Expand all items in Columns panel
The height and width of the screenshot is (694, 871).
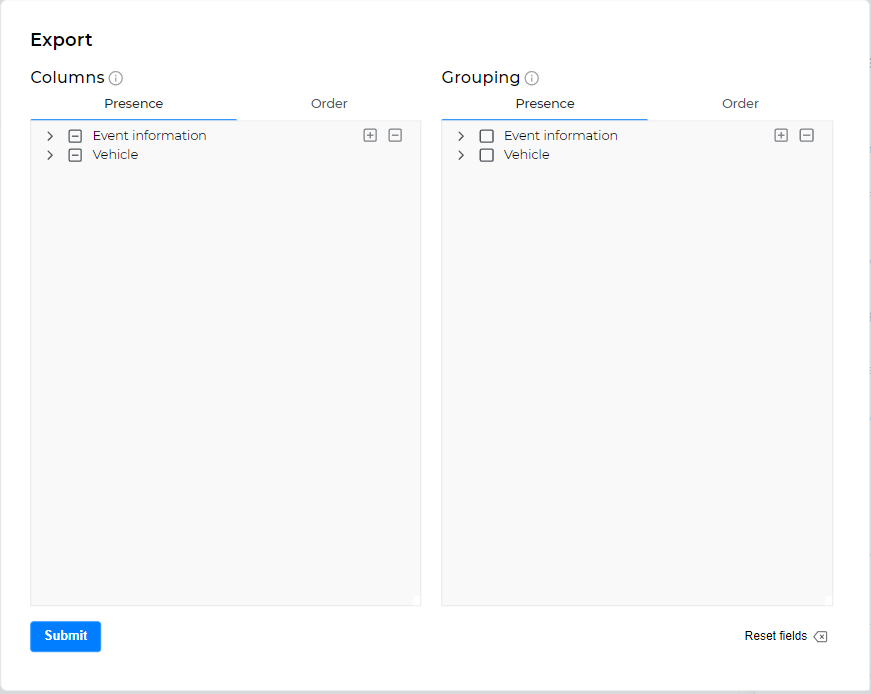coord(370,135)
